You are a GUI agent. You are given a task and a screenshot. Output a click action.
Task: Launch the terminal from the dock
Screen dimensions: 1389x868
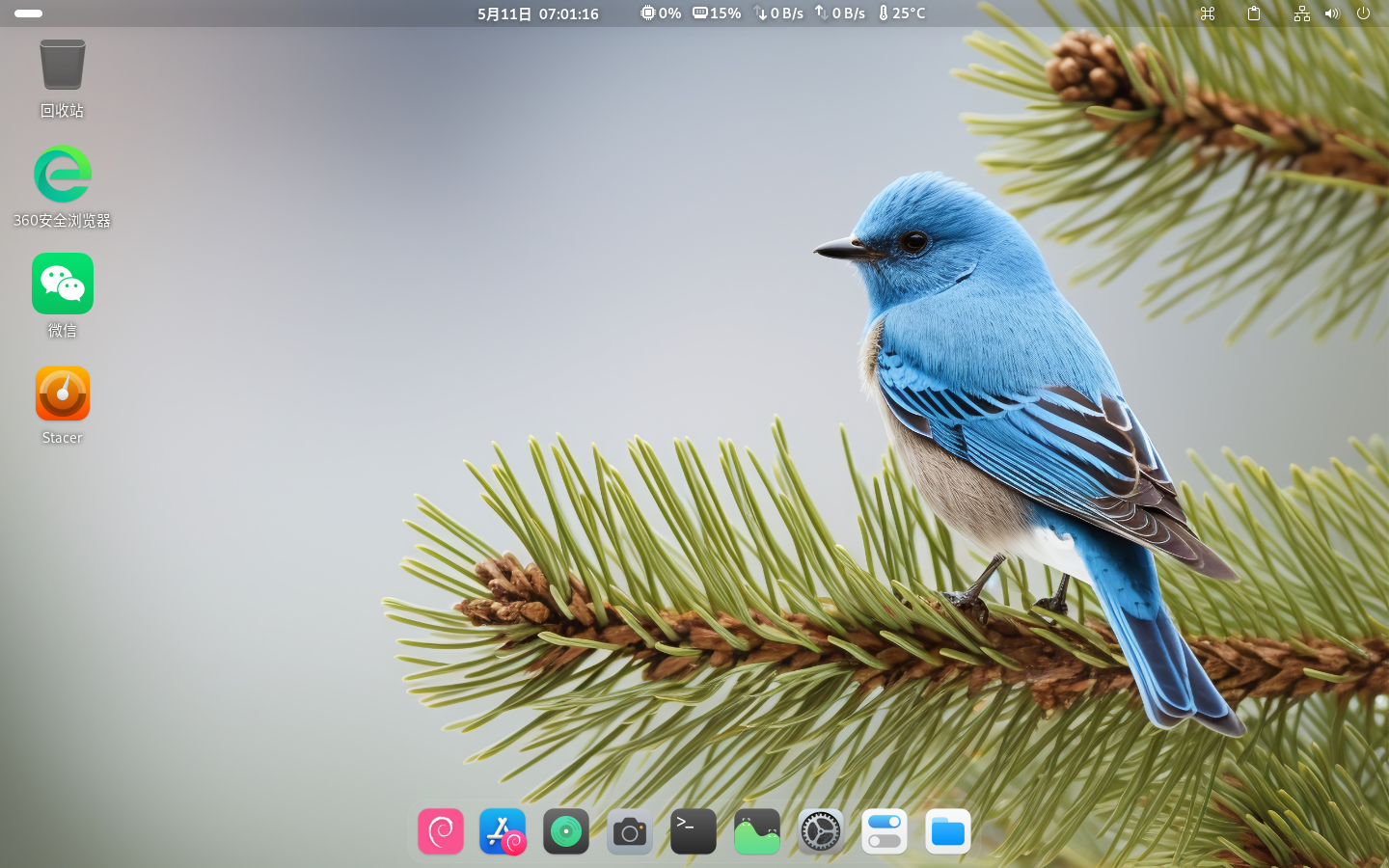click(x=694, y=831)
